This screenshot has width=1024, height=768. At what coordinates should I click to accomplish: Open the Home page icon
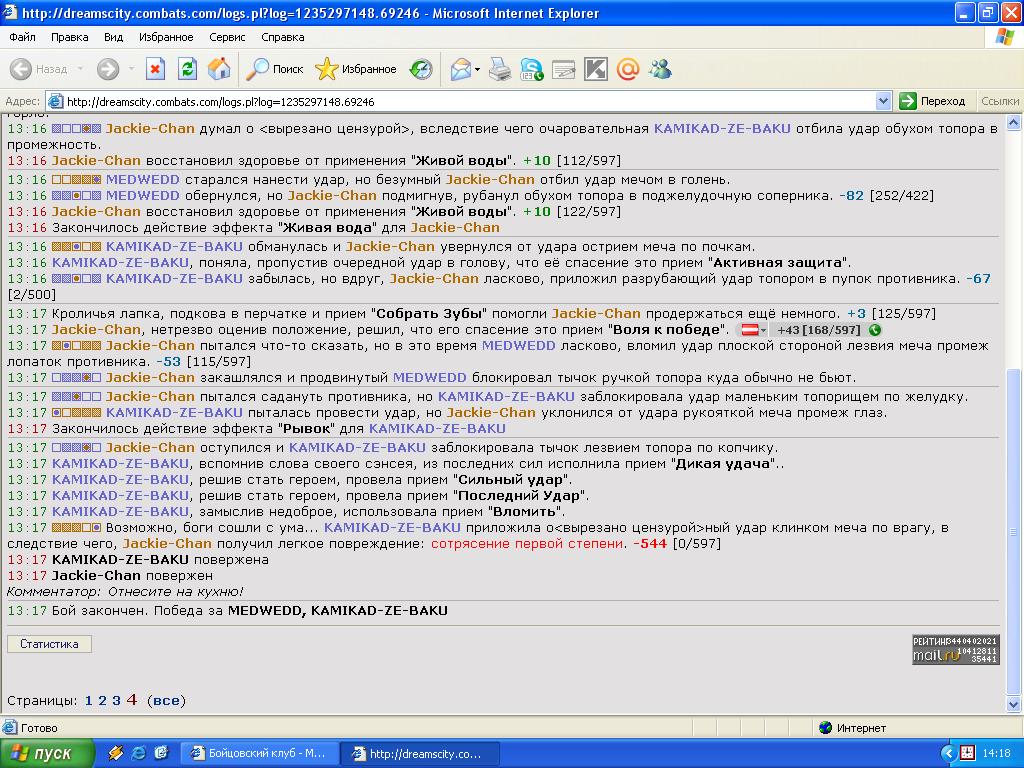[219, 69]
